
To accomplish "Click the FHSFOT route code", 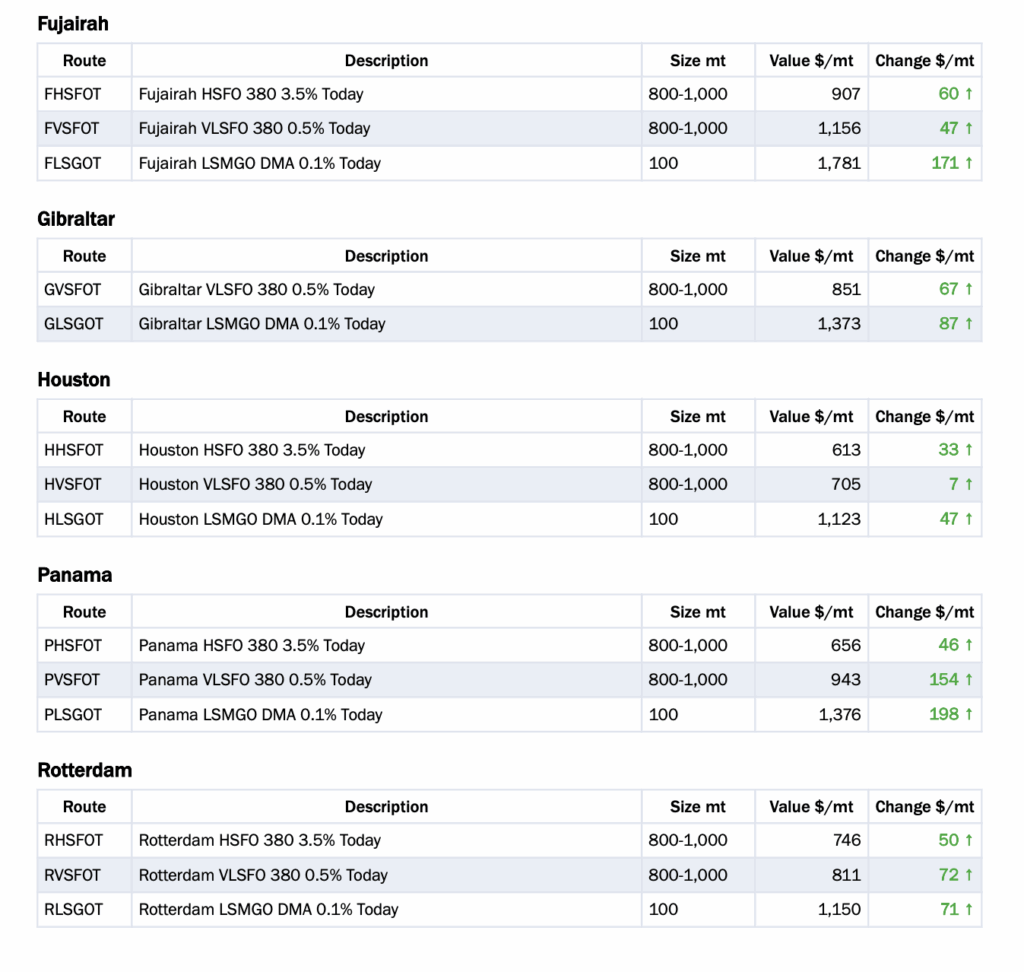I will click(x=72, y=94).
